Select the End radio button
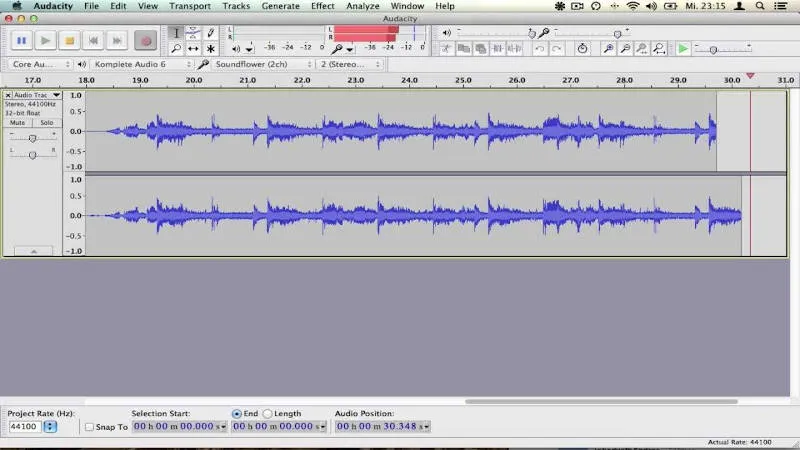 tap(237, 413)
